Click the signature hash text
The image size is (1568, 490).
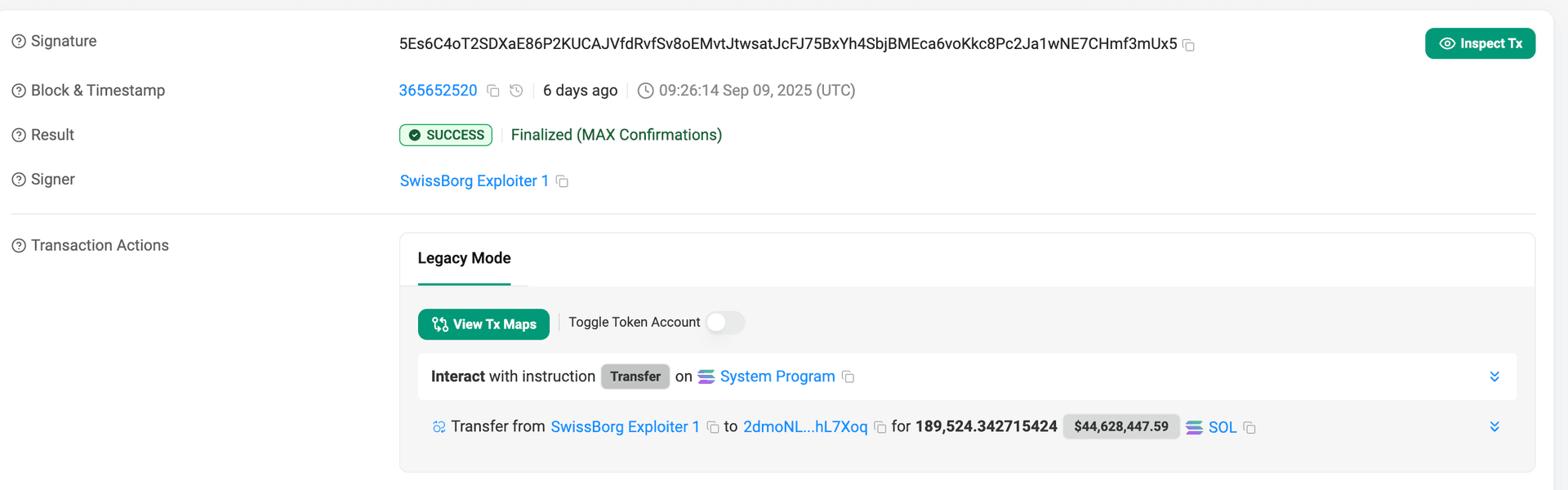(788, 44)
